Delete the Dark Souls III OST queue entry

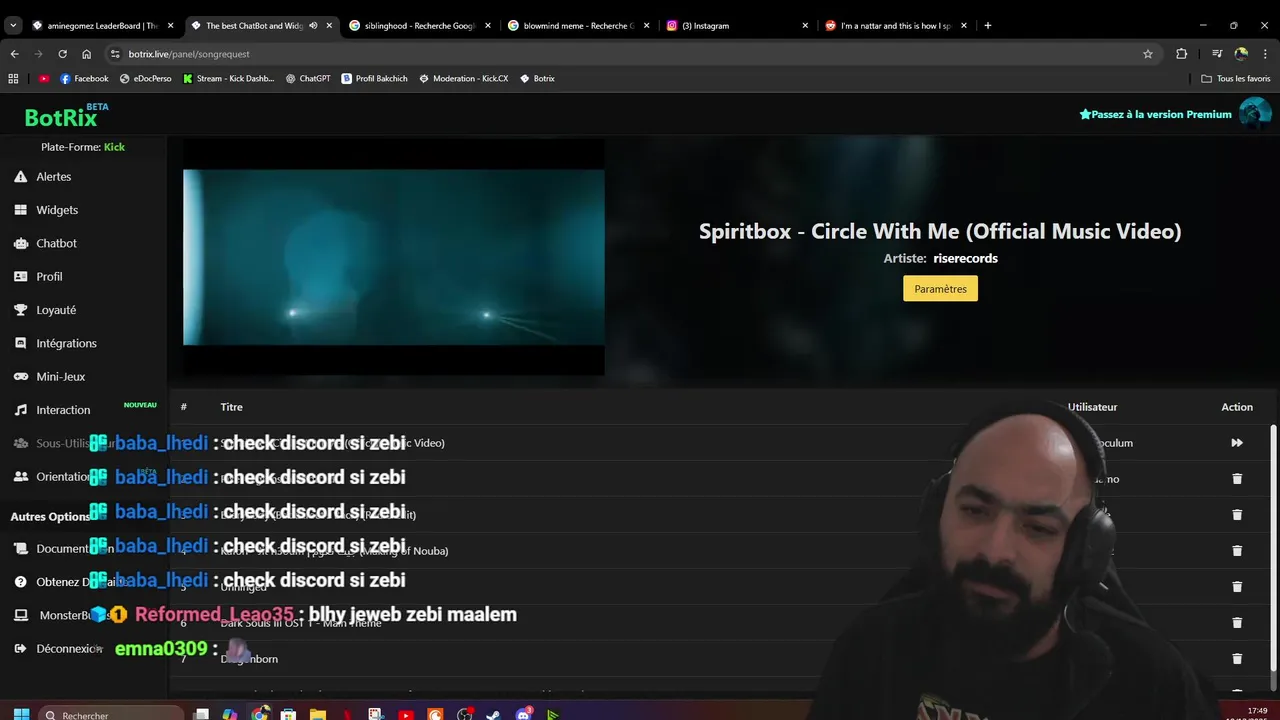1237,623
